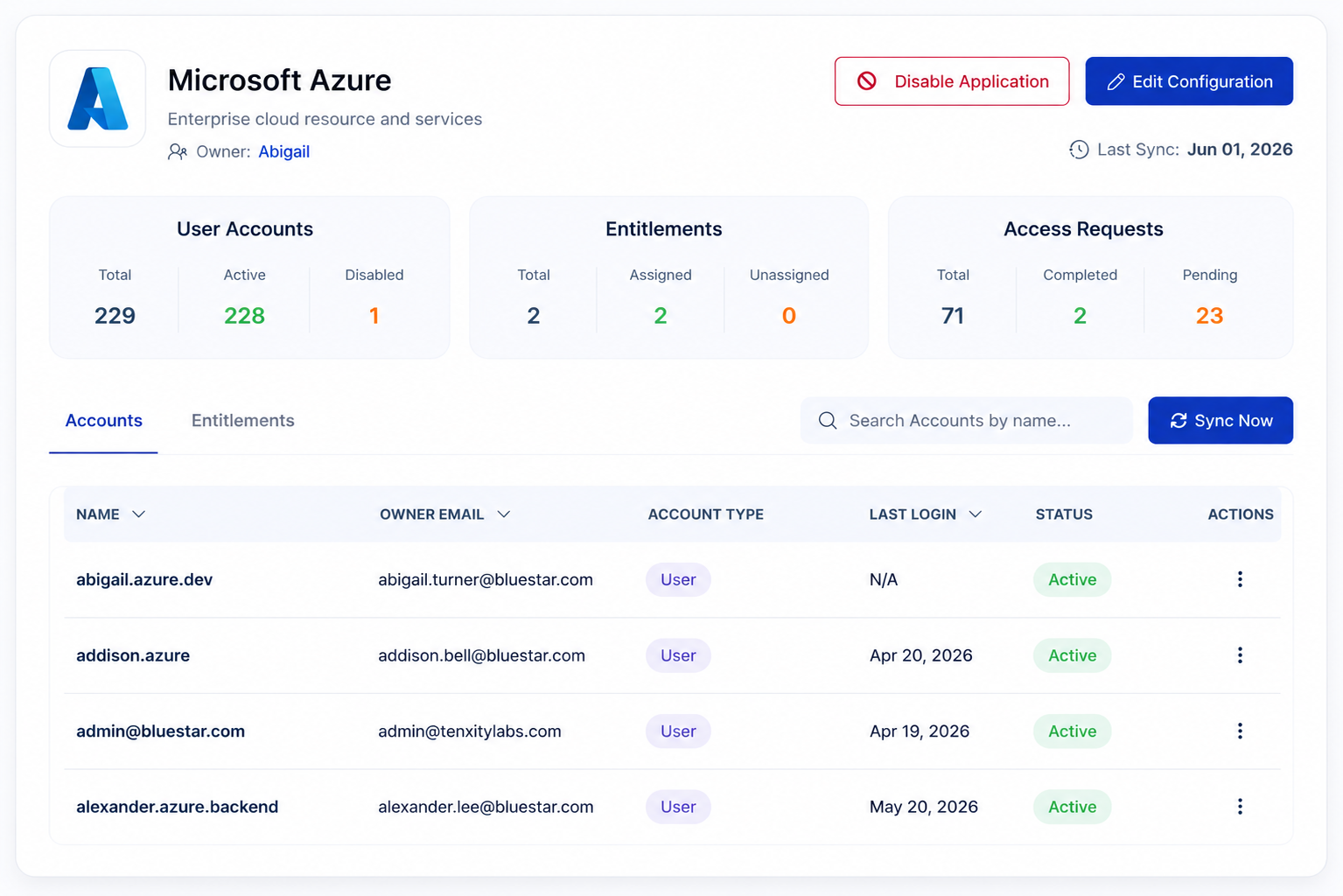Click the unassigned entitlements value 0
Viewport: 1343px width, 896px height.
coord(789,316)
